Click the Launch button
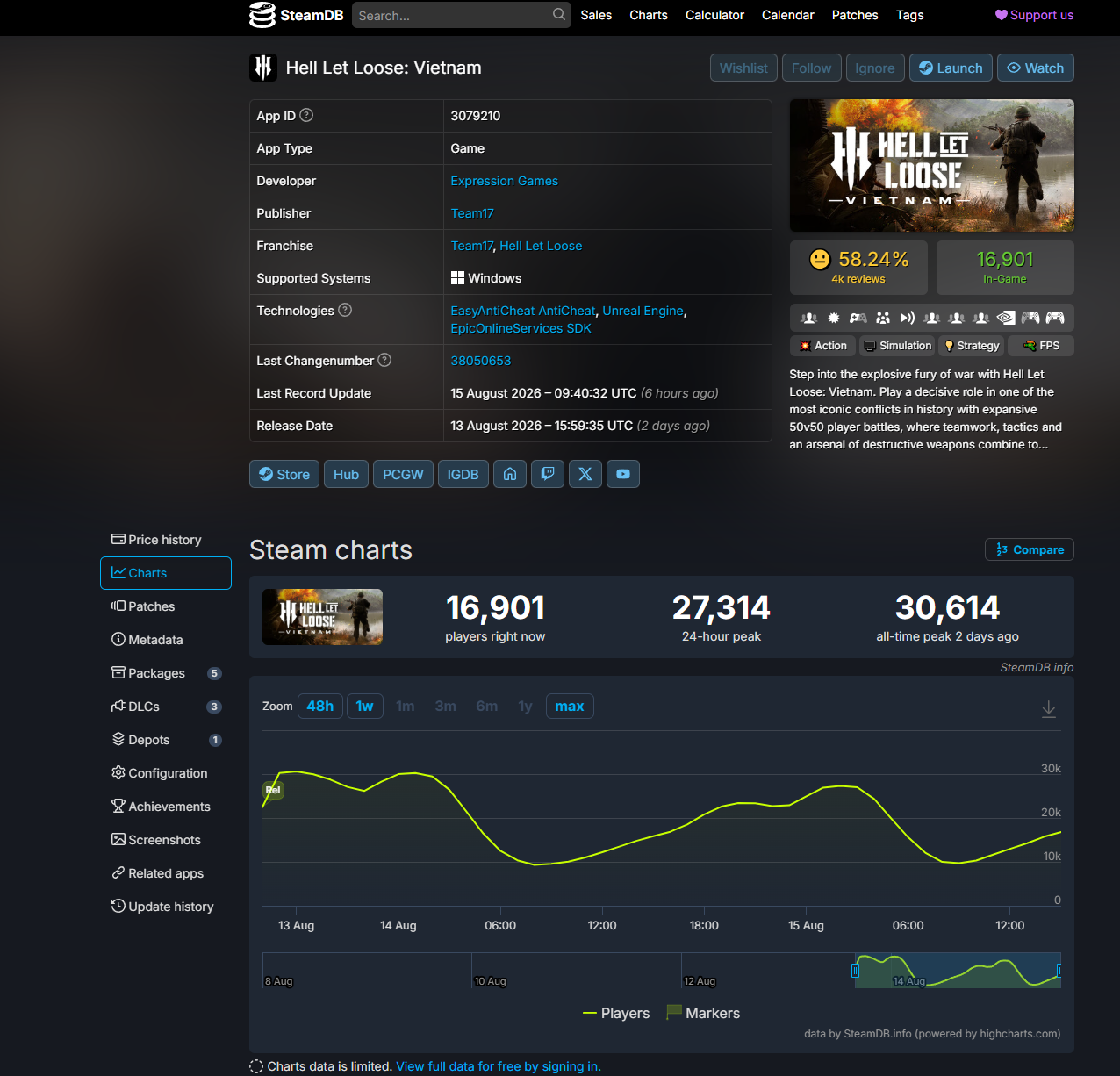 click(x=951, y=68)
